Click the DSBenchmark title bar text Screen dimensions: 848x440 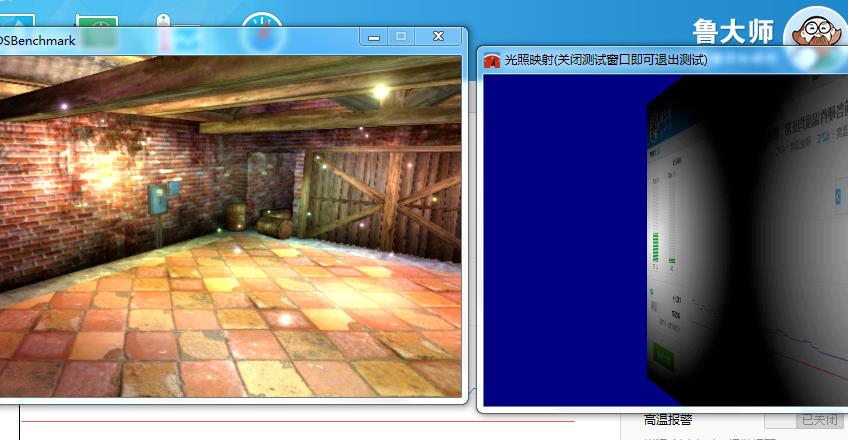pos(40,40)
